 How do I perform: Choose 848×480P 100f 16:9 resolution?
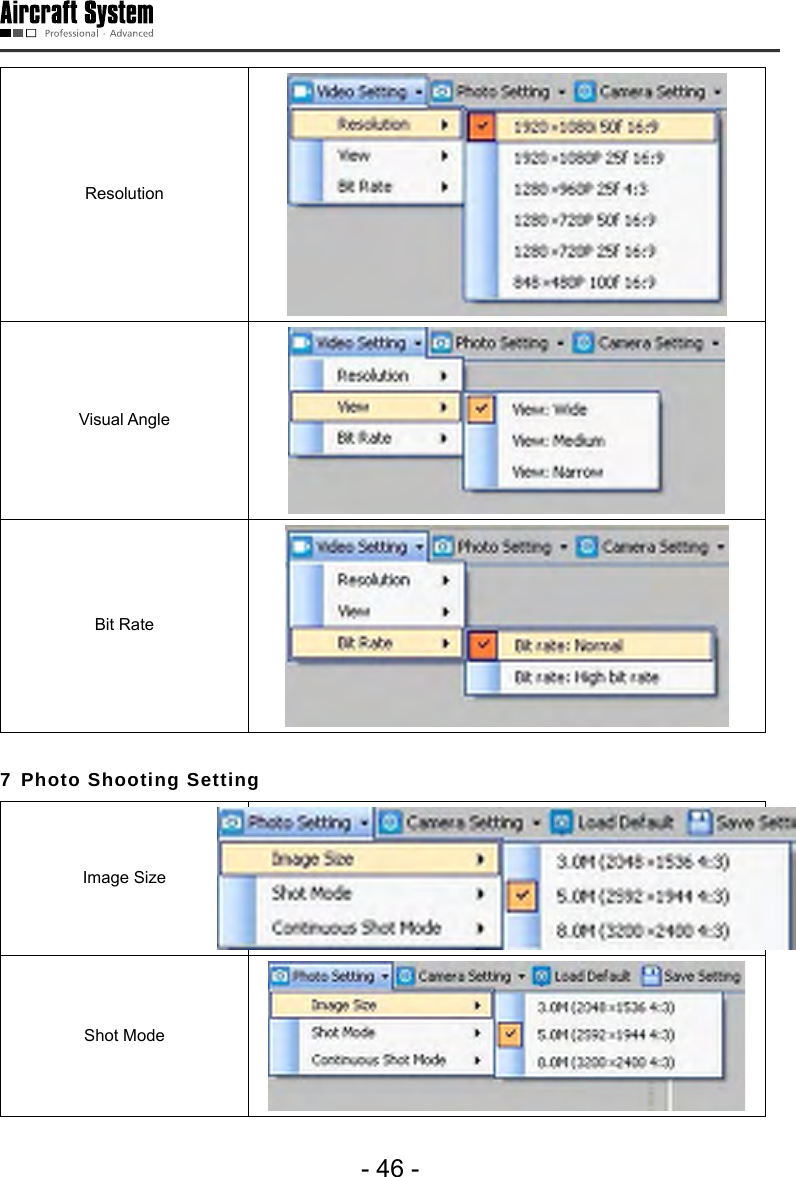591,282
